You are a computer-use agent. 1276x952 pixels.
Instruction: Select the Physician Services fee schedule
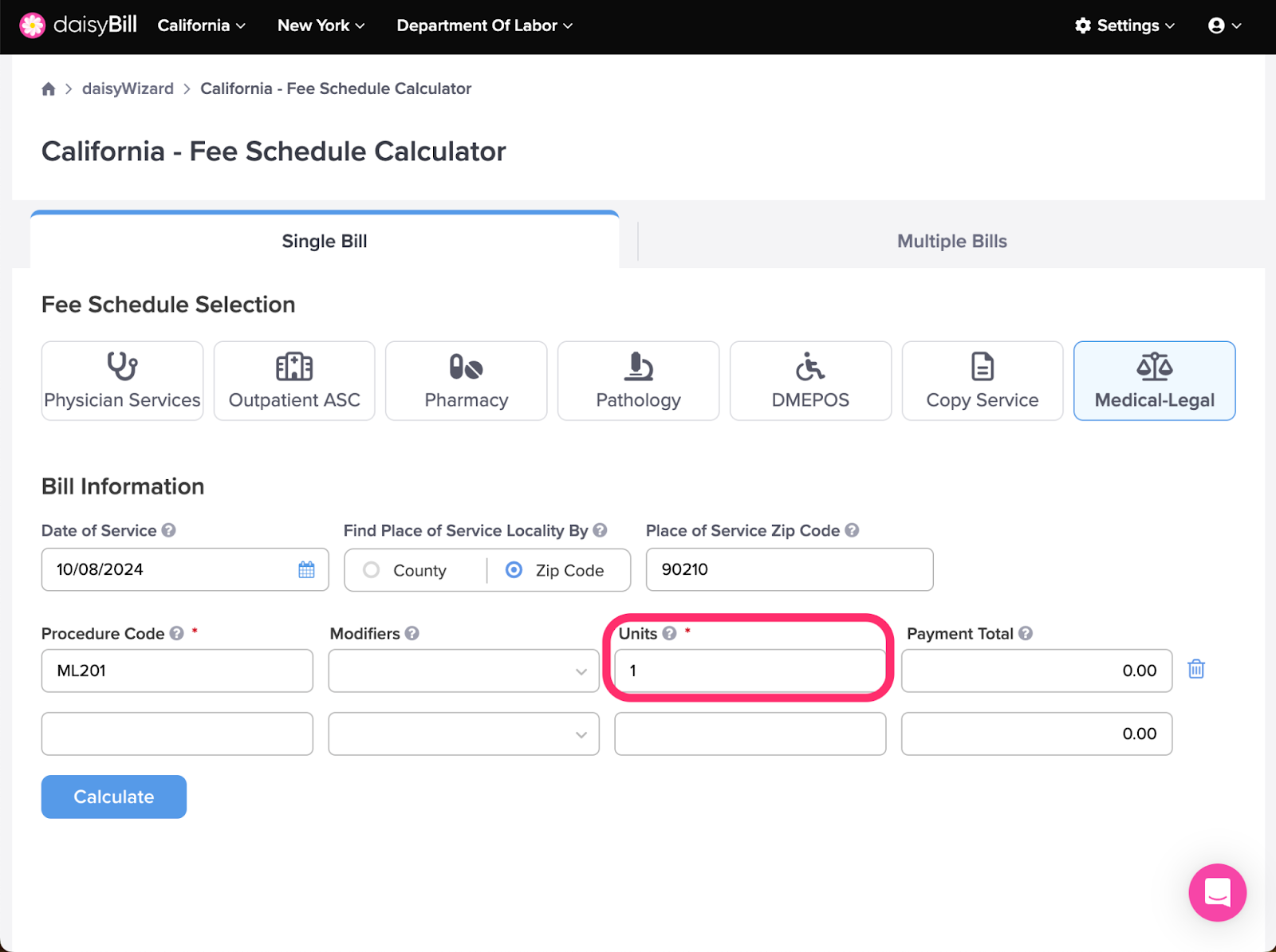point(122,380)
